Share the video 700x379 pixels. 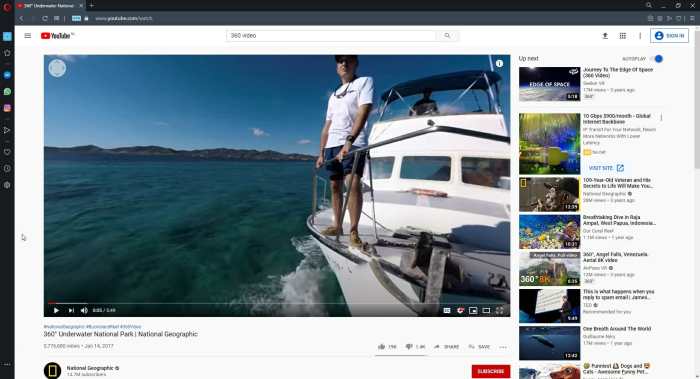(446, 347)
